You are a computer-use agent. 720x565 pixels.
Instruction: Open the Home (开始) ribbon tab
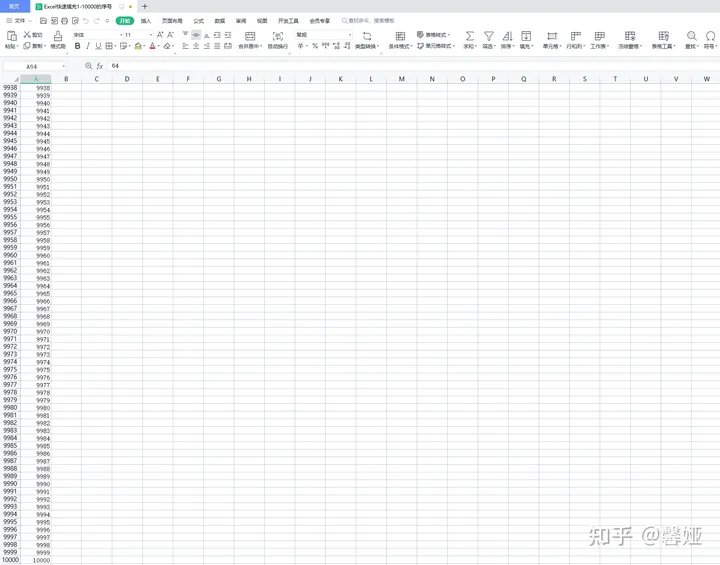tap(125, 21)
